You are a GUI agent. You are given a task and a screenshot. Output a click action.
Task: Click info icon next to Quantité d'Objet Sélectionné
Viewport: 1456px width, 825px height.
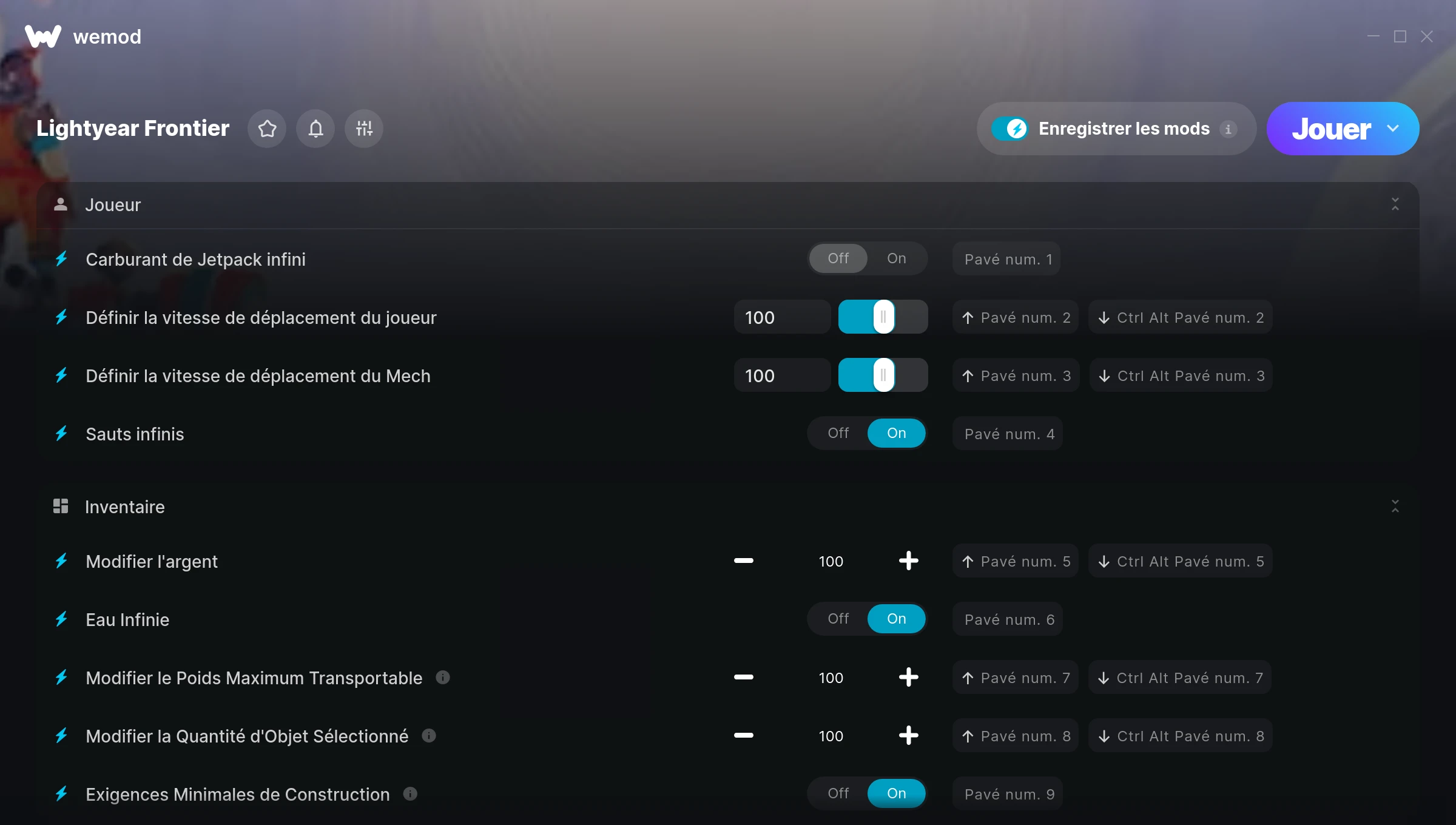pyautogui.click(x=429, y=736)
